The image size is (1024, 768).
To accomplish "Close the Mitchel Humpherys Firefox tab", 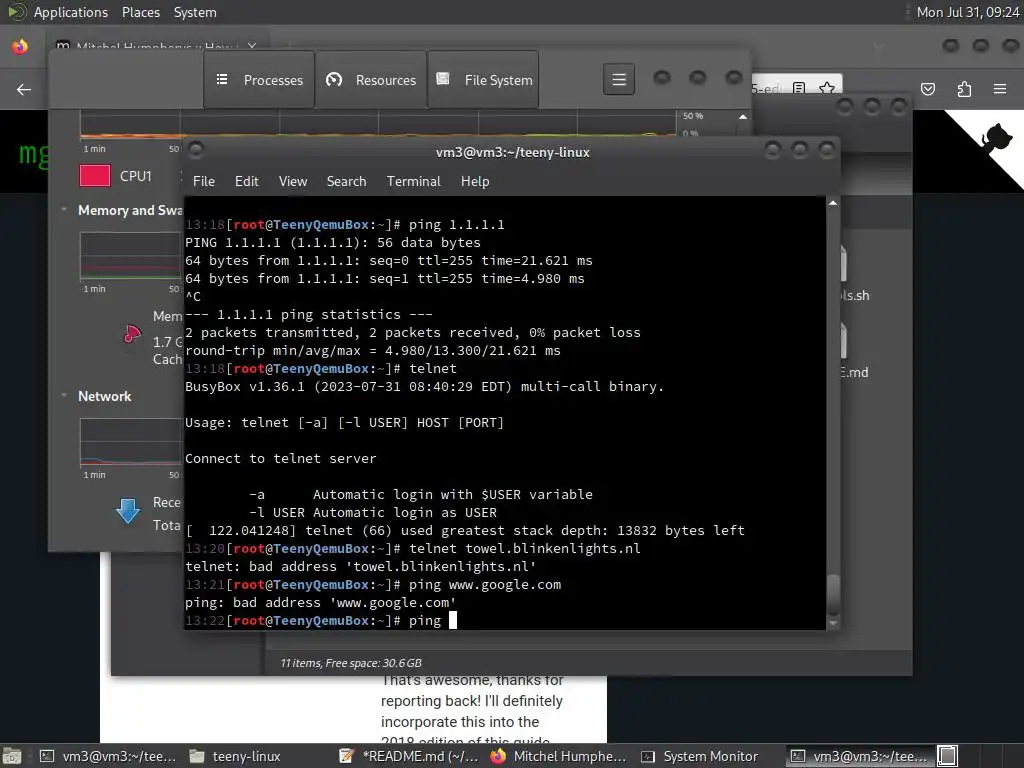I will point(252,46).
